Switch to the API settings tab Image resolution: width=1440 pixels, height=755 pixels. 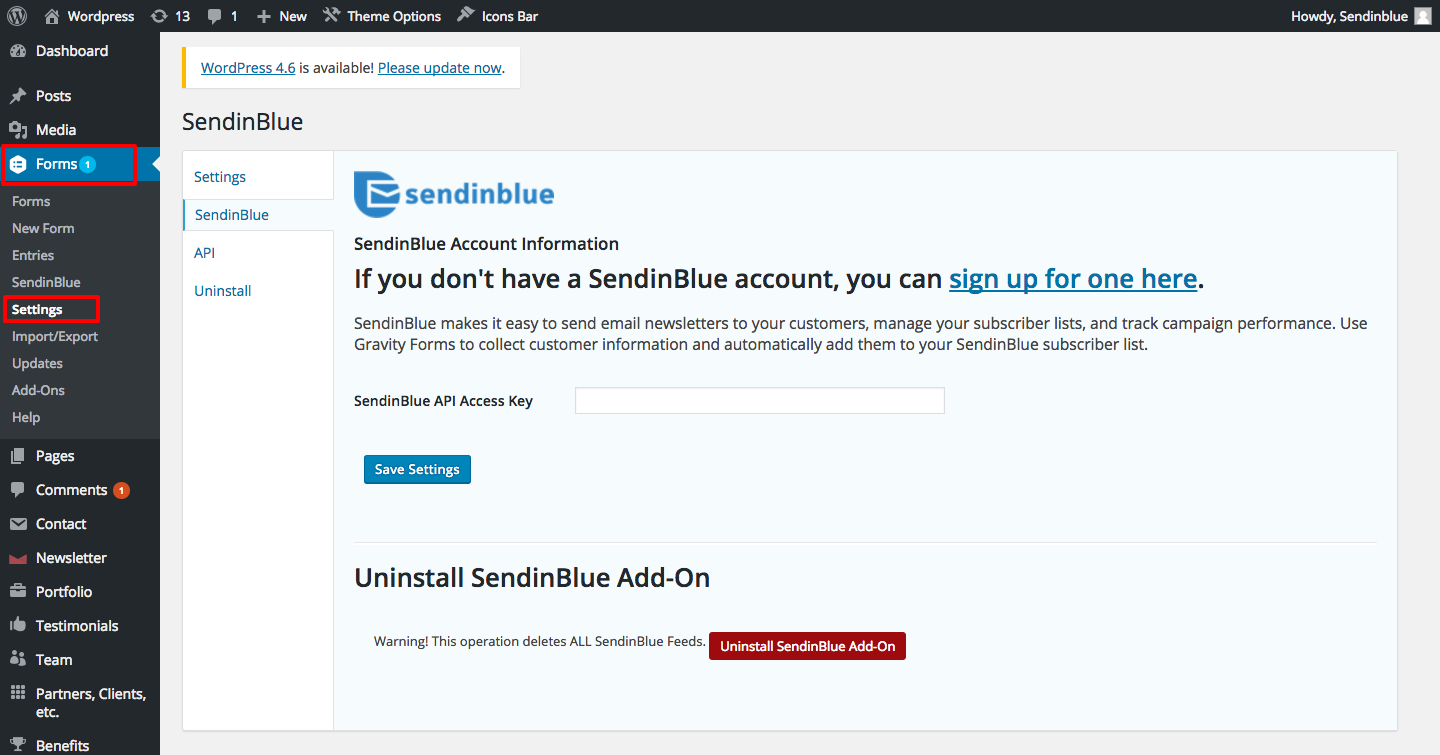[205, 253]
